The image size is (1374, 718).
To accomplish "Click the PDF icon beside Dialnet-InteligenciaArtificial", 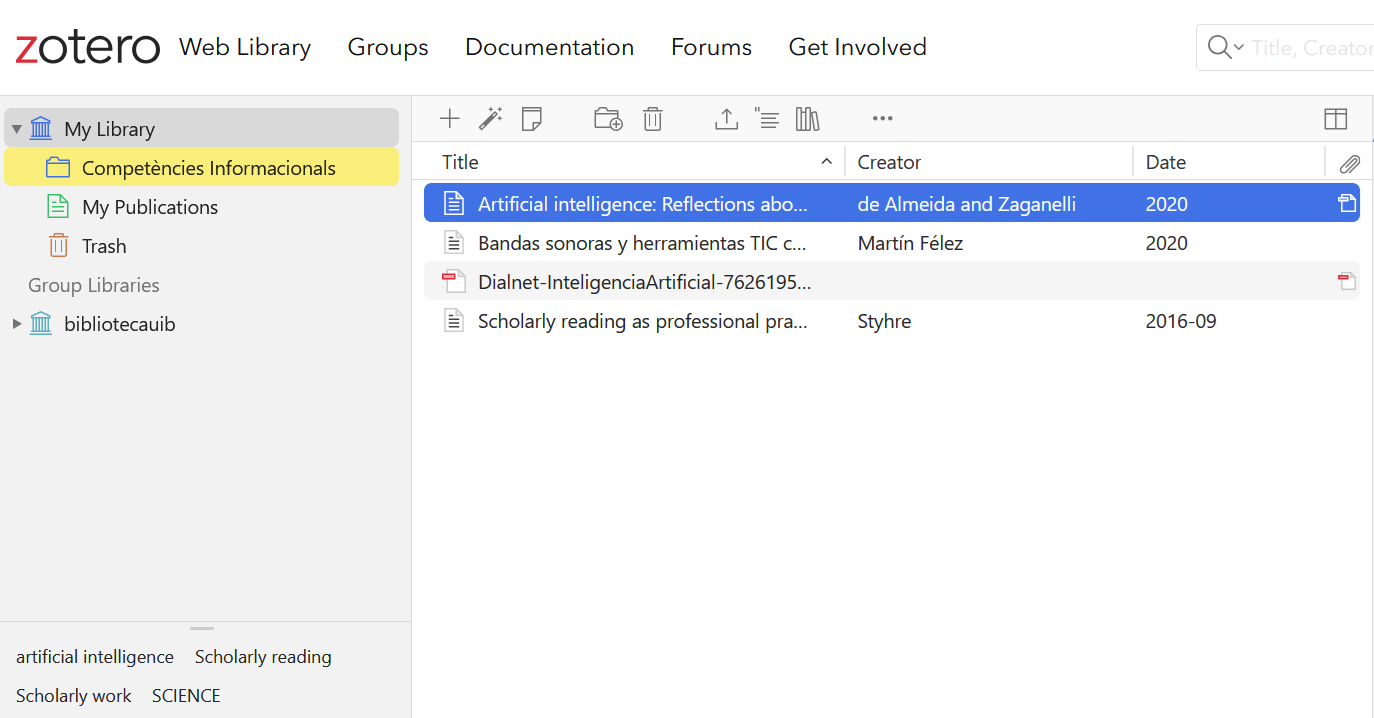I will click(454, 282).
